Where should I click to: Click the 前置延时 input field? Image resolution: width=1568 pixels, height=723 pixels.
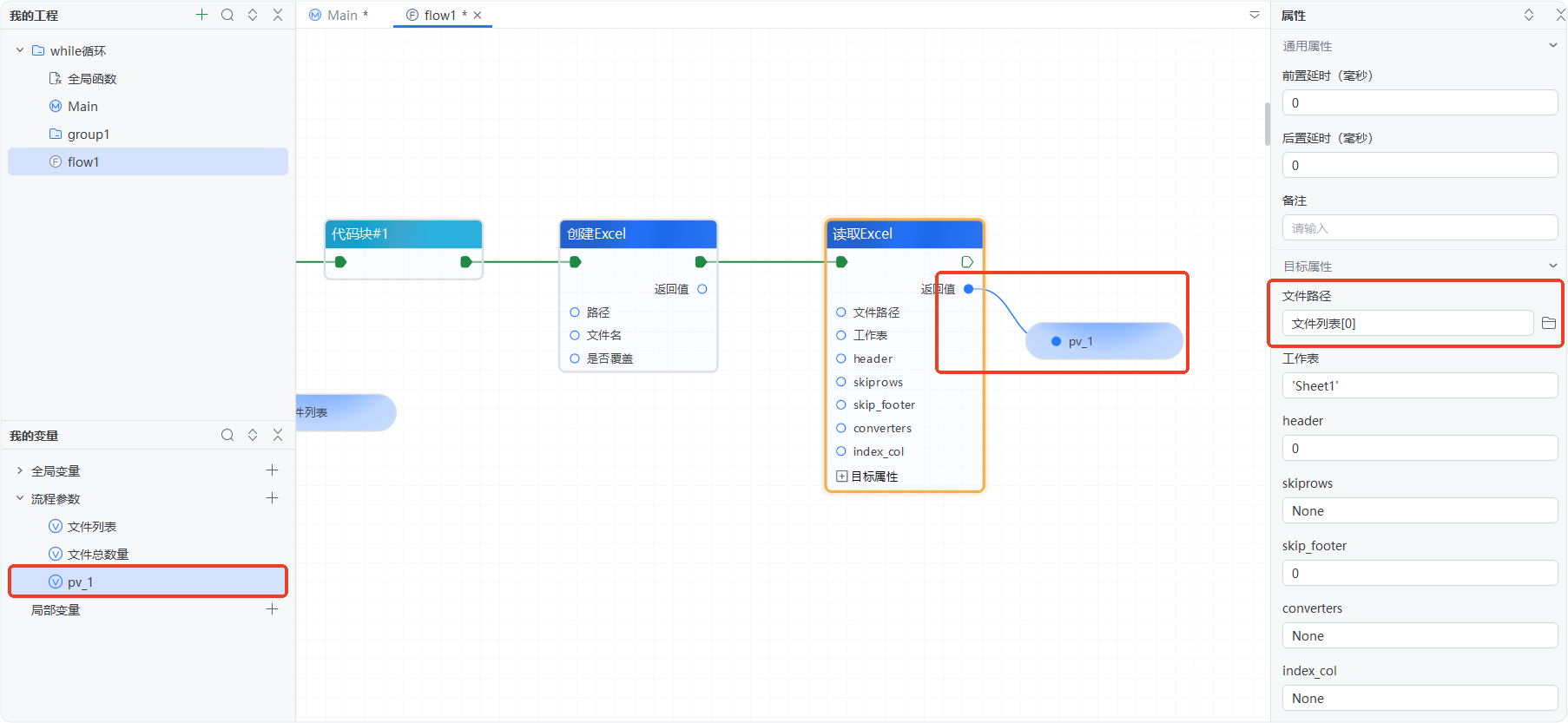(1420, 102)
